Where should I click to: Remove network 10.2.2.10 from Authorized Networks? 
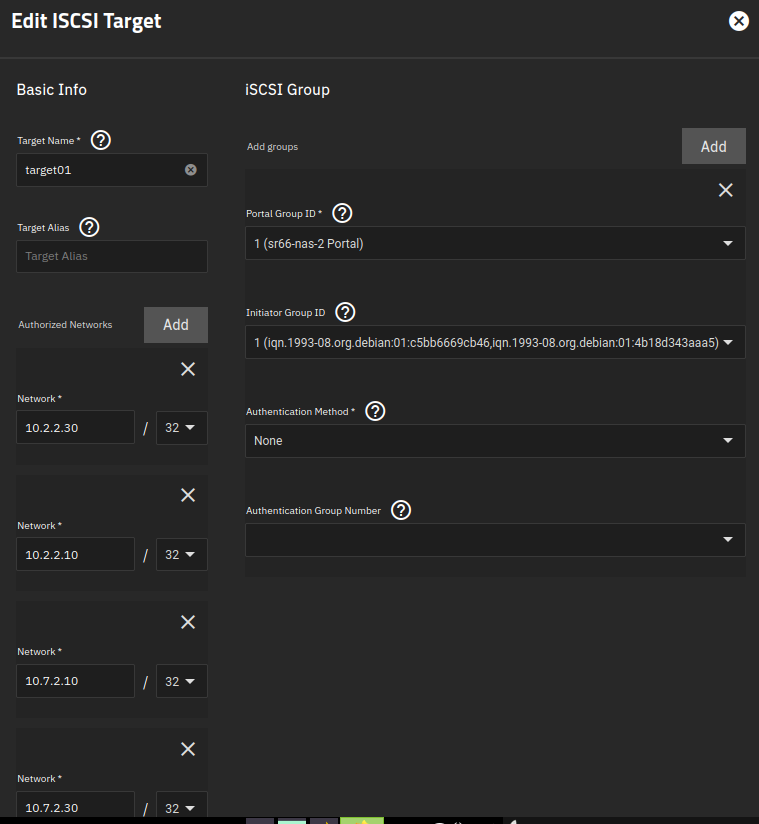point(187,495)
